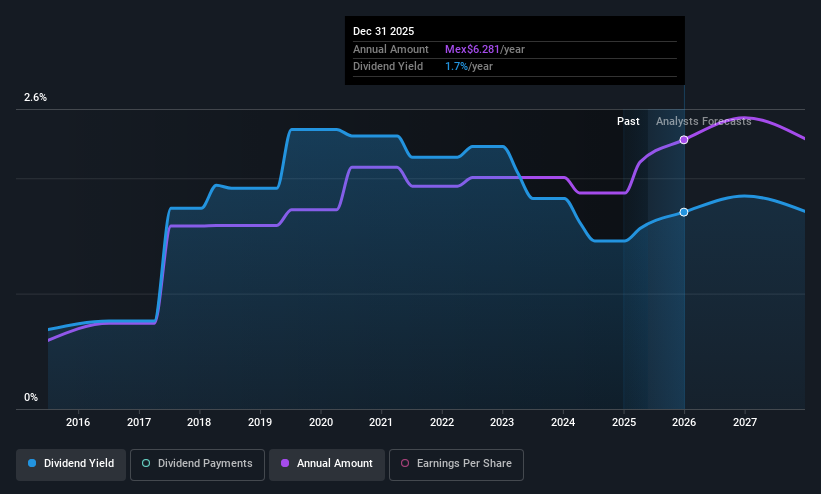Click the tooltip Annual Amount label
Image resolution: width=821 pixels, height=494 pixels.
click(x=391, y=49)
